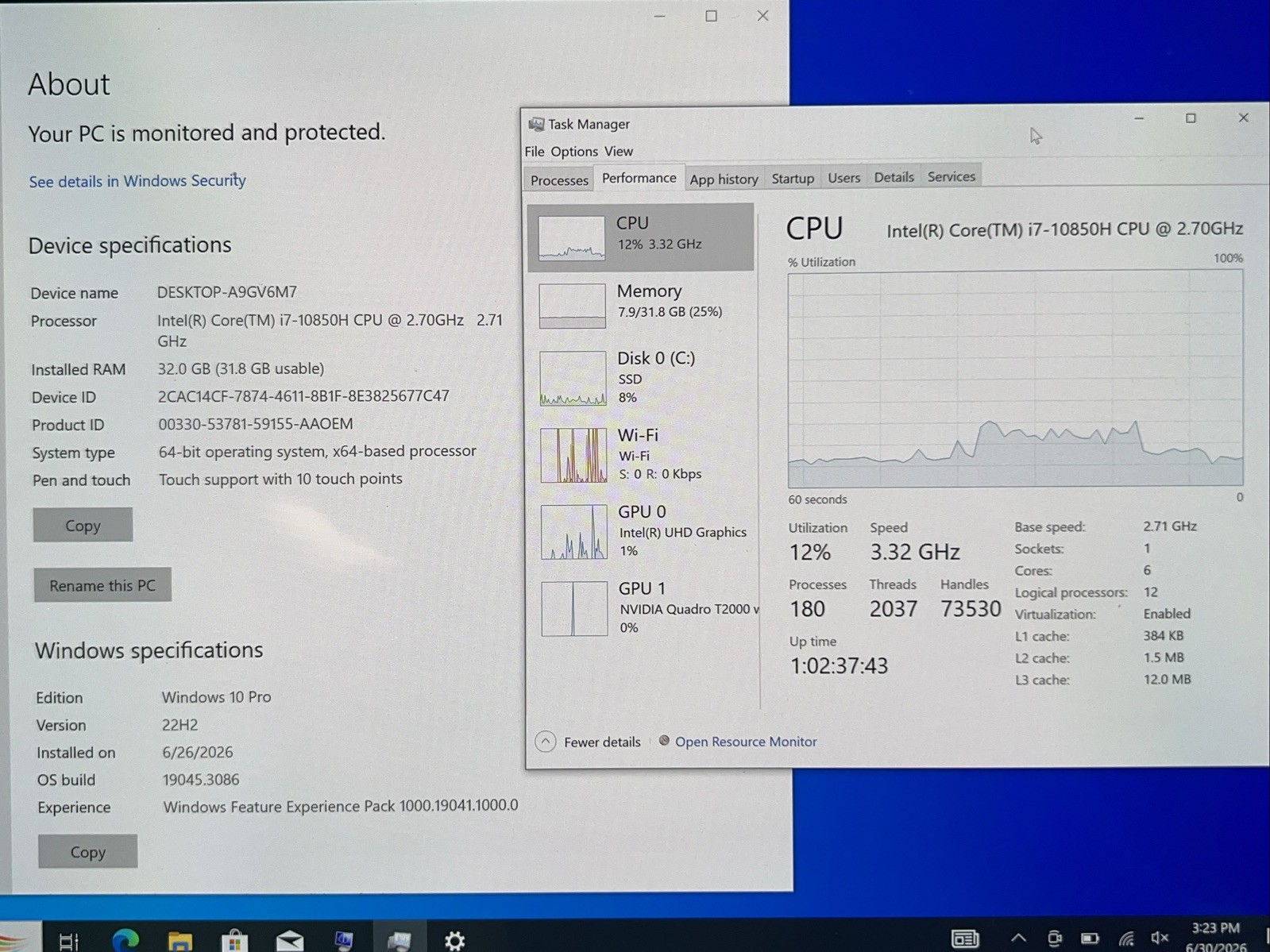Open the View menu in Task Manager
The width and height of the screenshot is (1270, 952).
pos(618,151)
